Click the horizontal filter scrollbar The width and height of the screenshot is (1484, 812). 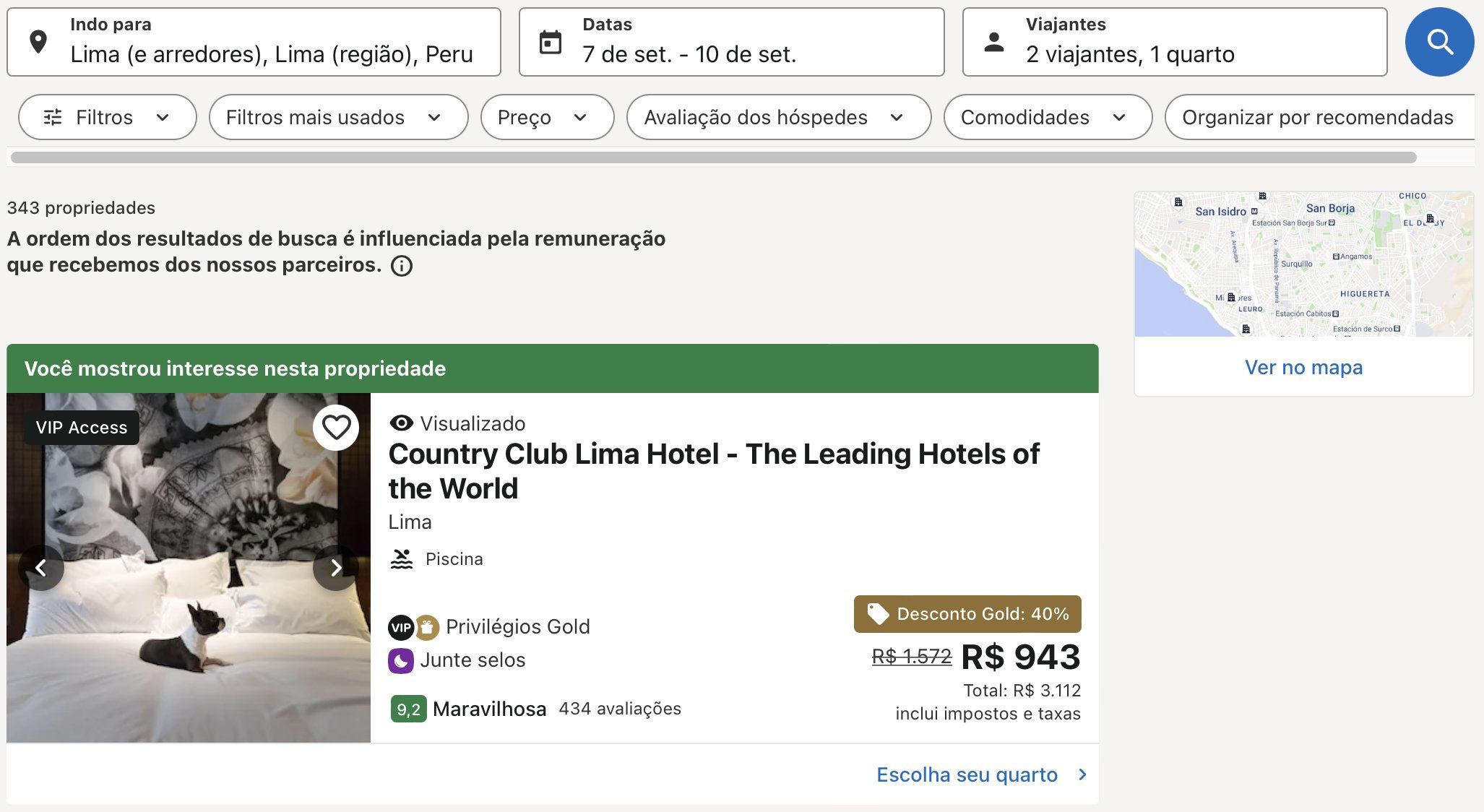713,157
